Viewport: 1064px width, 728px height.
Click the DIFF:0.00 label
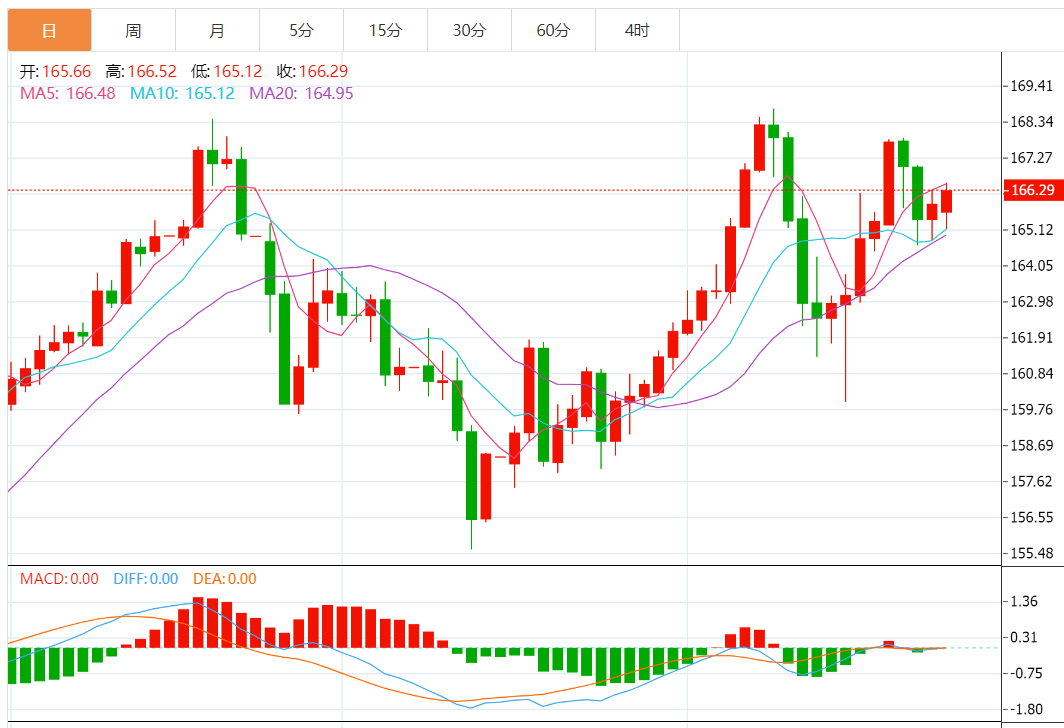coord(146,579)
